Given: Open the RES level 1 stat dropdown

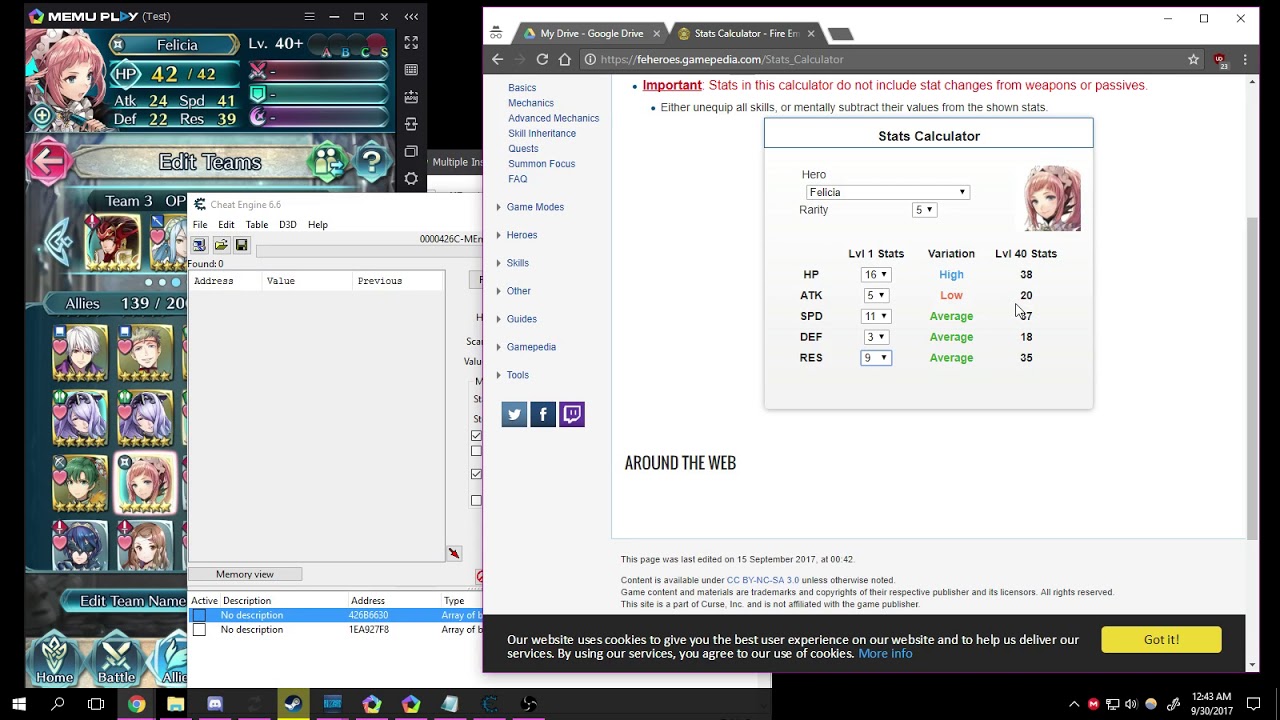Looking at the screenshot, I should [876, 358].
